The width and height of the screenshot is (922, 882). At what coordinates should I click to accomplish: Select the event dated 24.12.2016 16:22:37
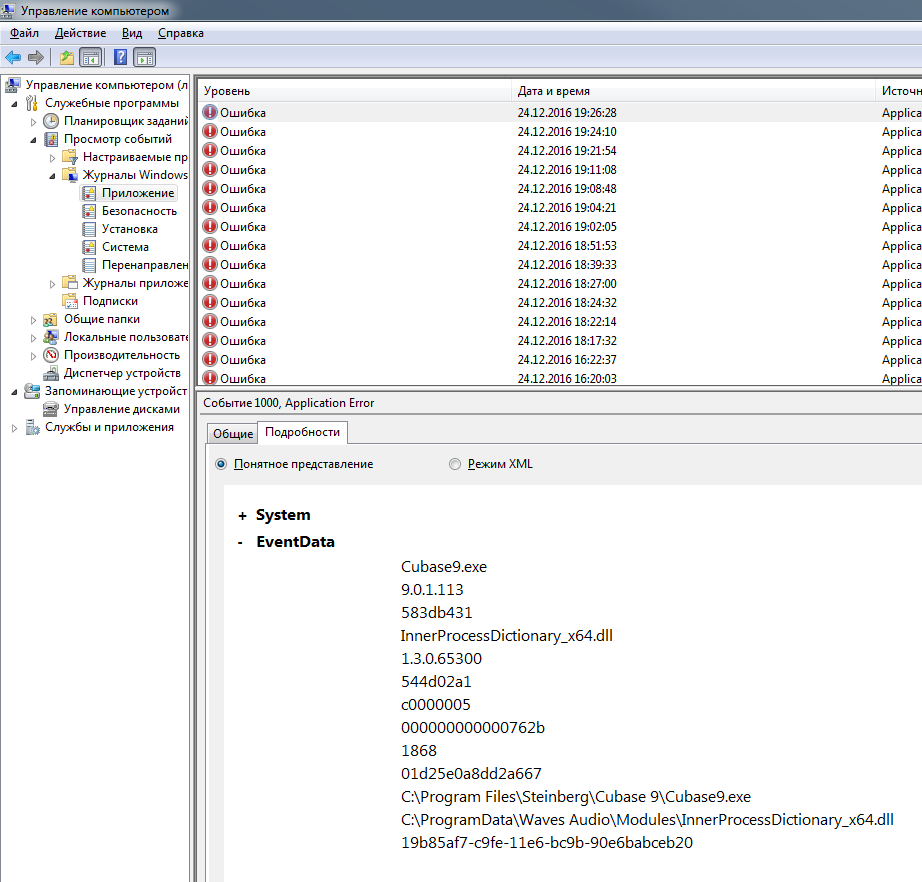[x=560, y=359]
